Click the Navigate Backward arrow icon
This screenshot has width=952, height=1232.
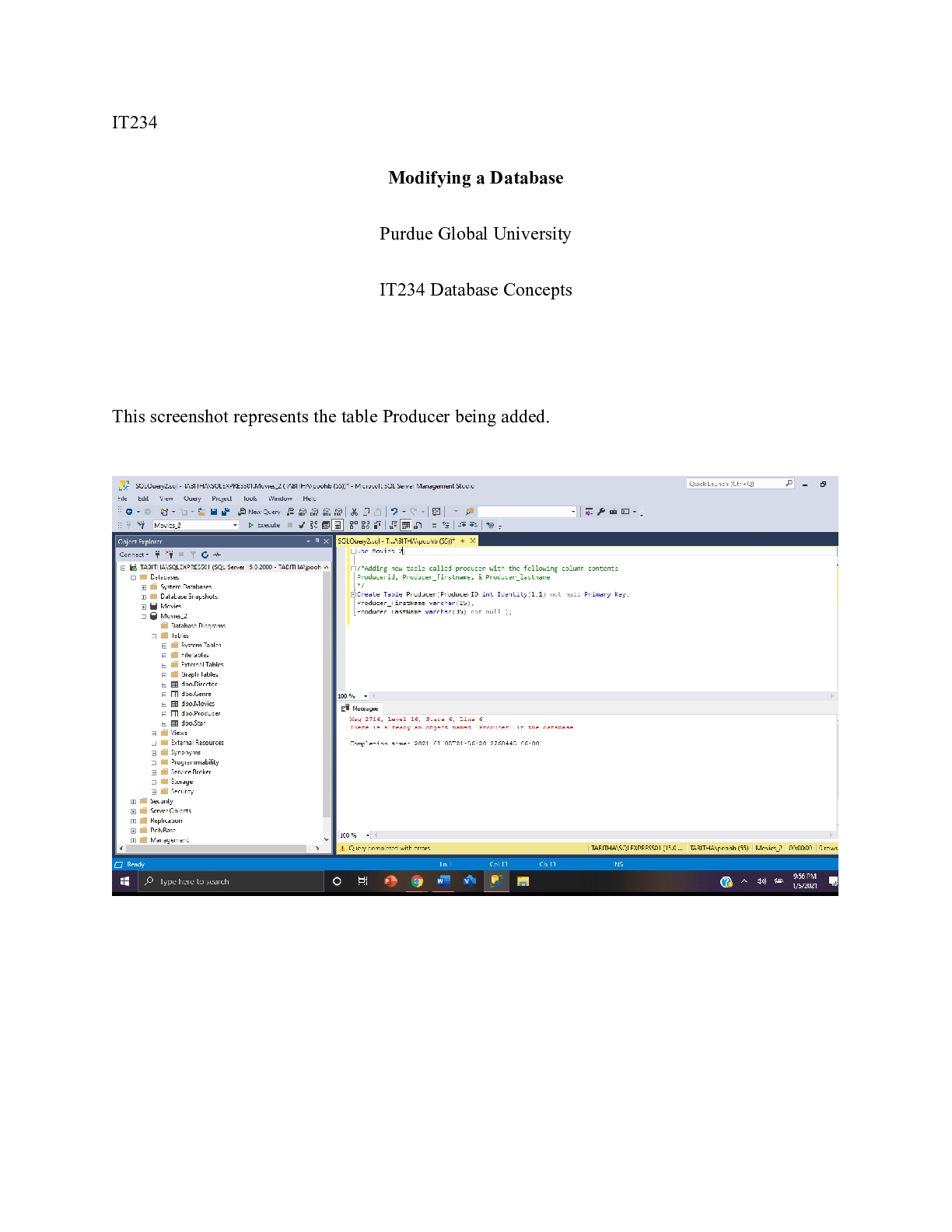[x=129, y=512]
